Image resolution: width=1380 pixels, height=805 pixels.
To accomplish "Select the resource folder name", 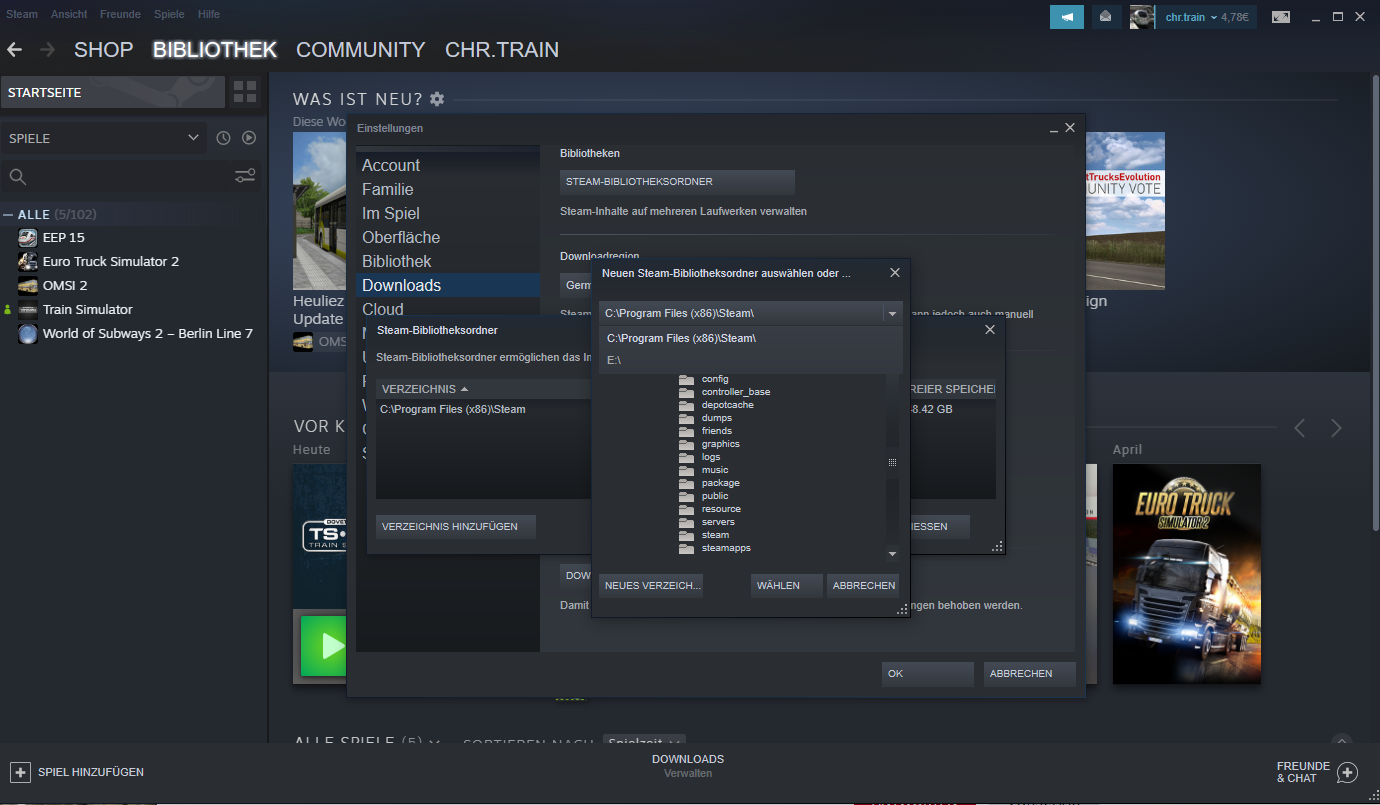I will [x=721, y=509].
